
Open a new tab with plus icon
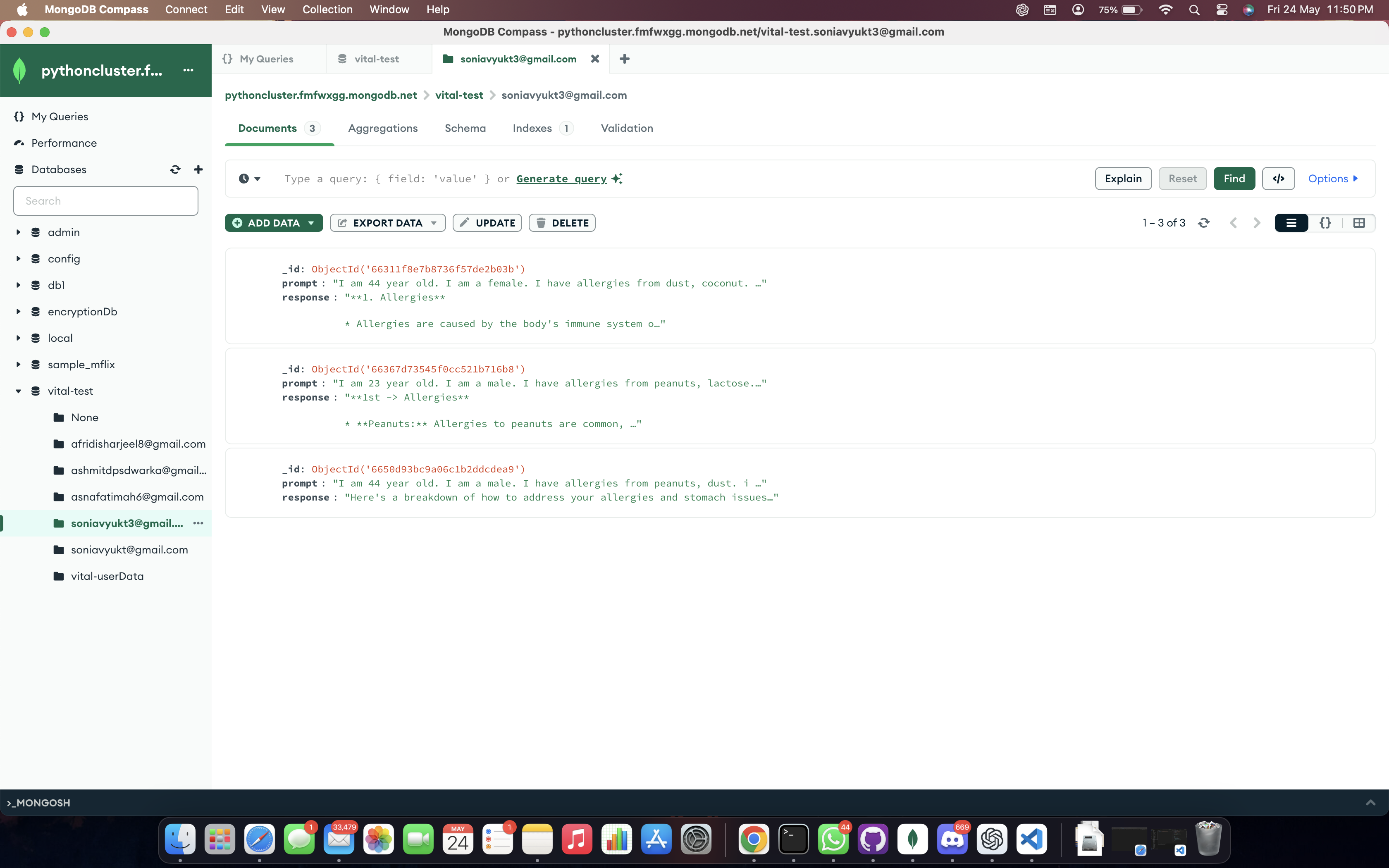click(x=625, y=59)
